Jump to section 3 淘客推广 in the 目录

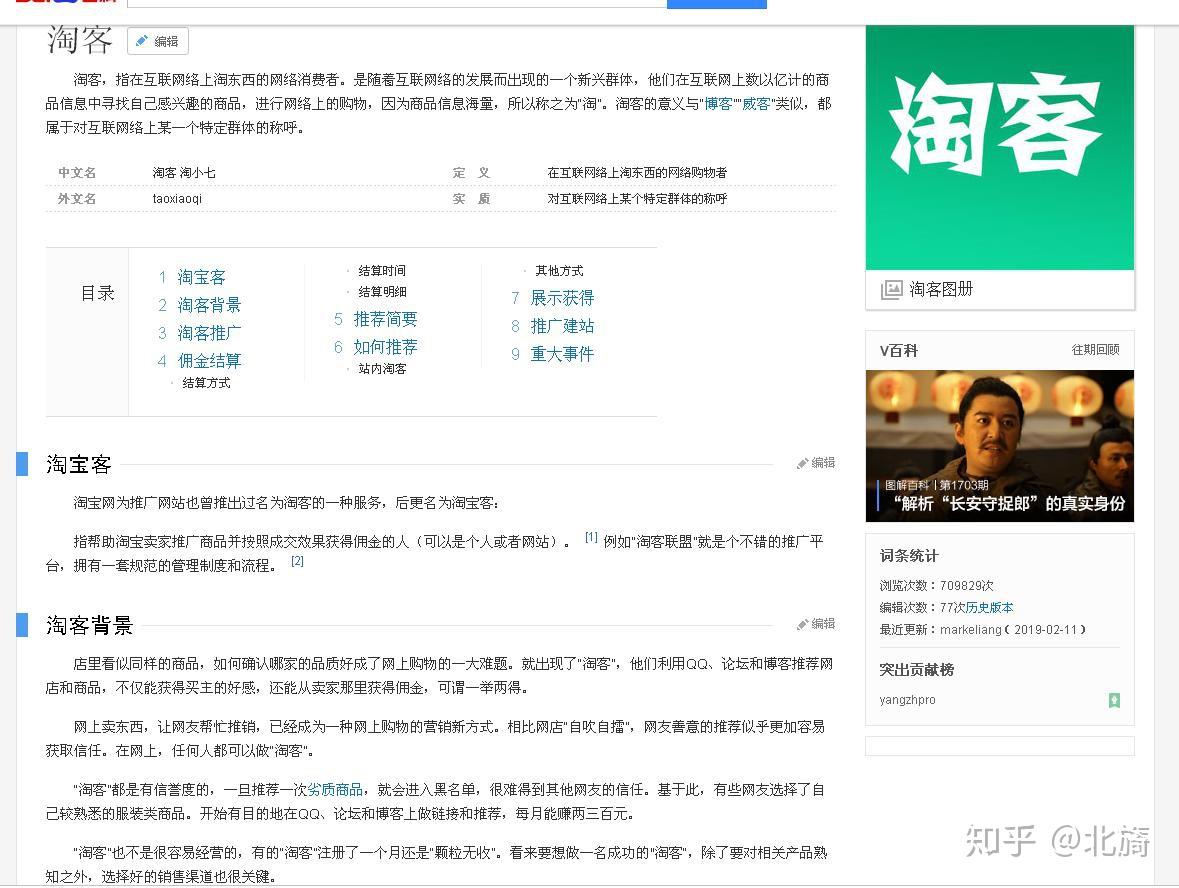click(x=209, y=332)
